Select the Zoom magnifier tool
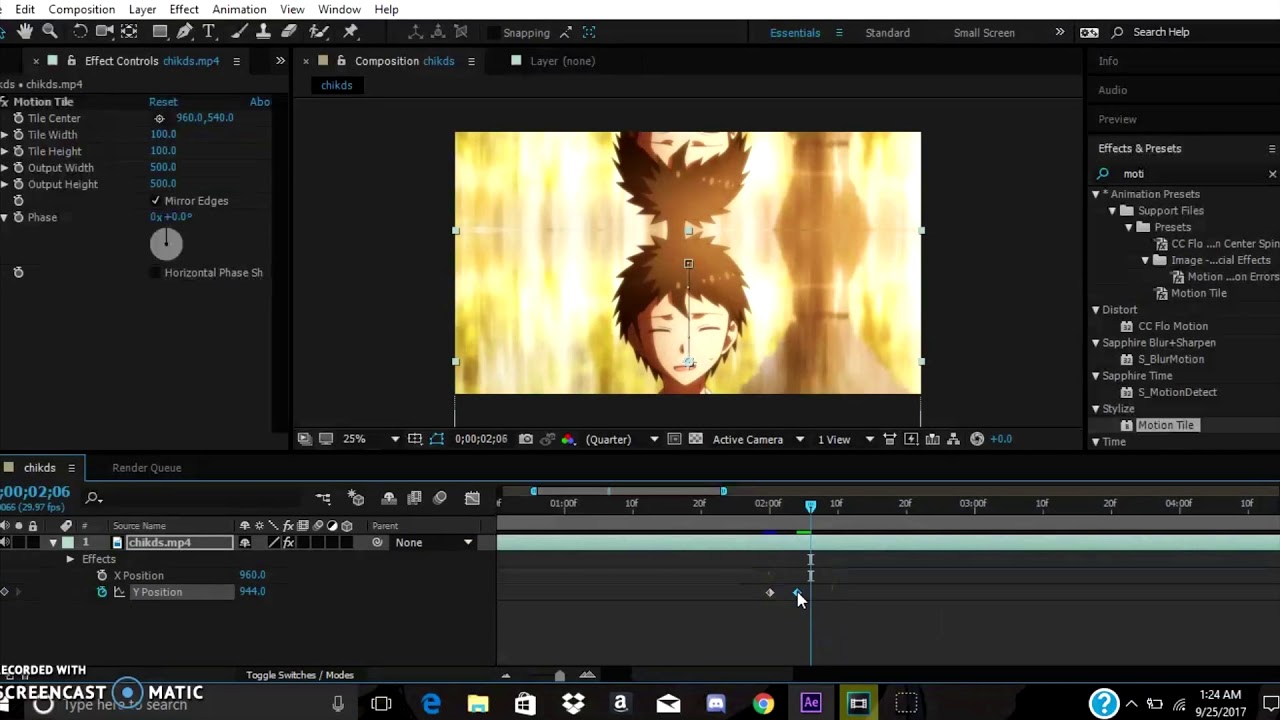1280x720 pixels. (49, 32)
